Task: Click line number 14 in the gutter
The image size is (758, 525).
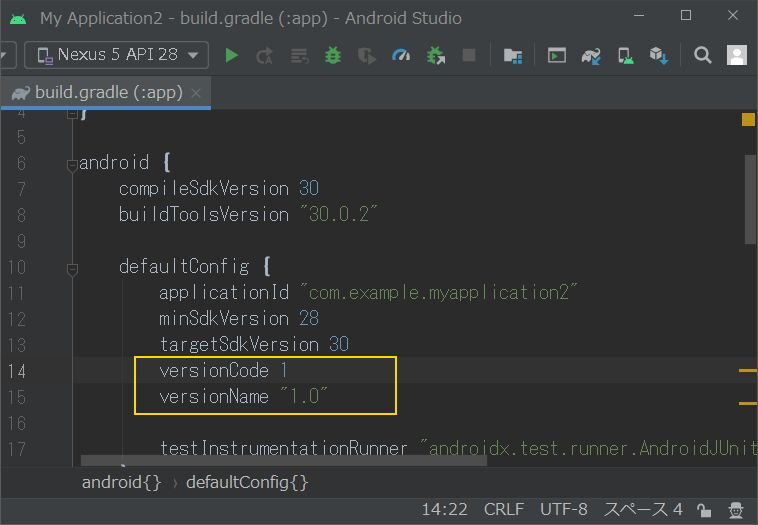Action: click(16, 371)
